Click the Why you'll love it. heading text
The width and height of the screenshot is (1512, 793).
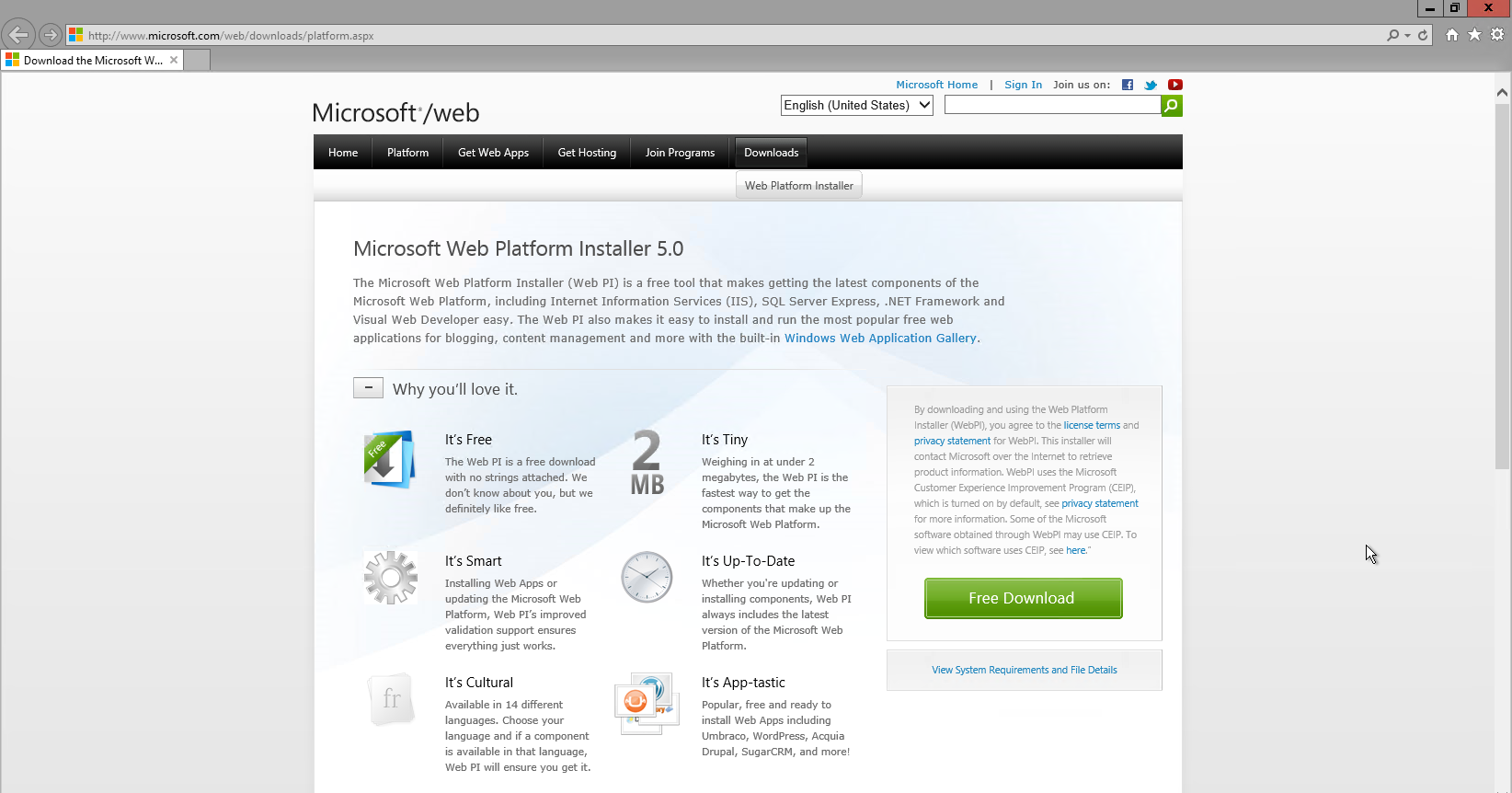(455, 389)
